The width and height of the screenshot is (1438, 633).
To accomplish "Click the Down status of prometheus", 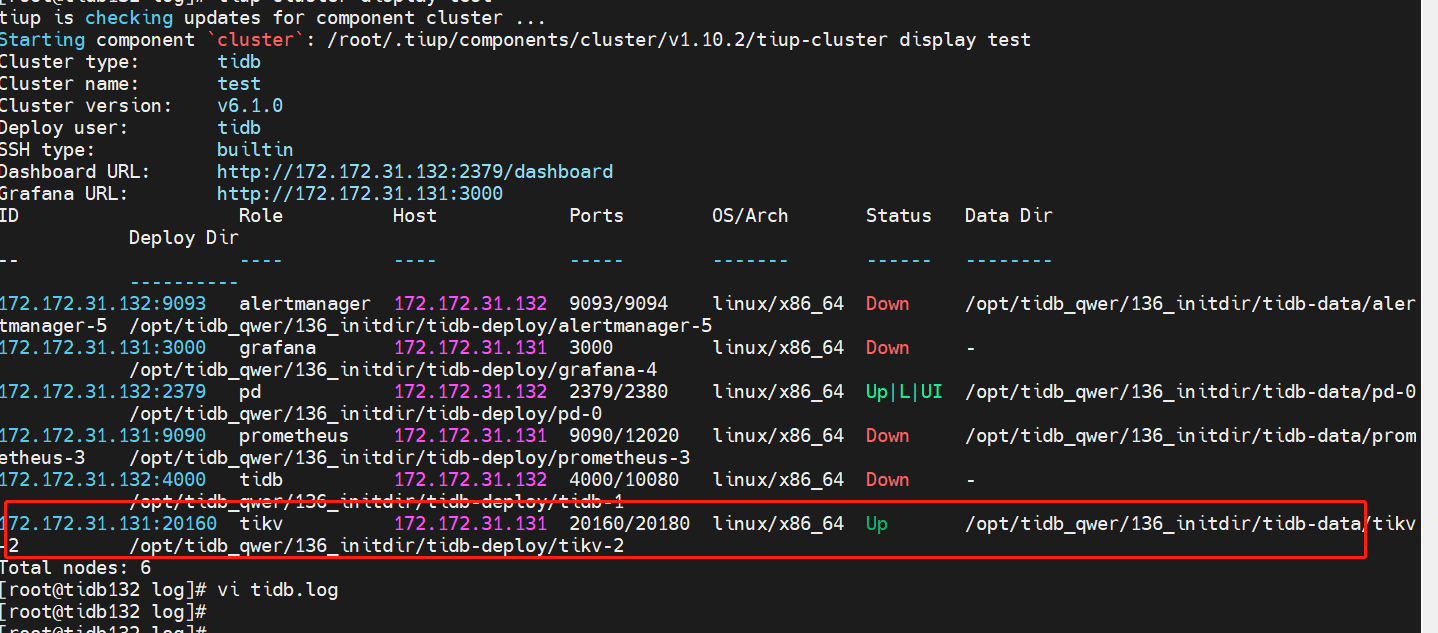I will 887,436.
